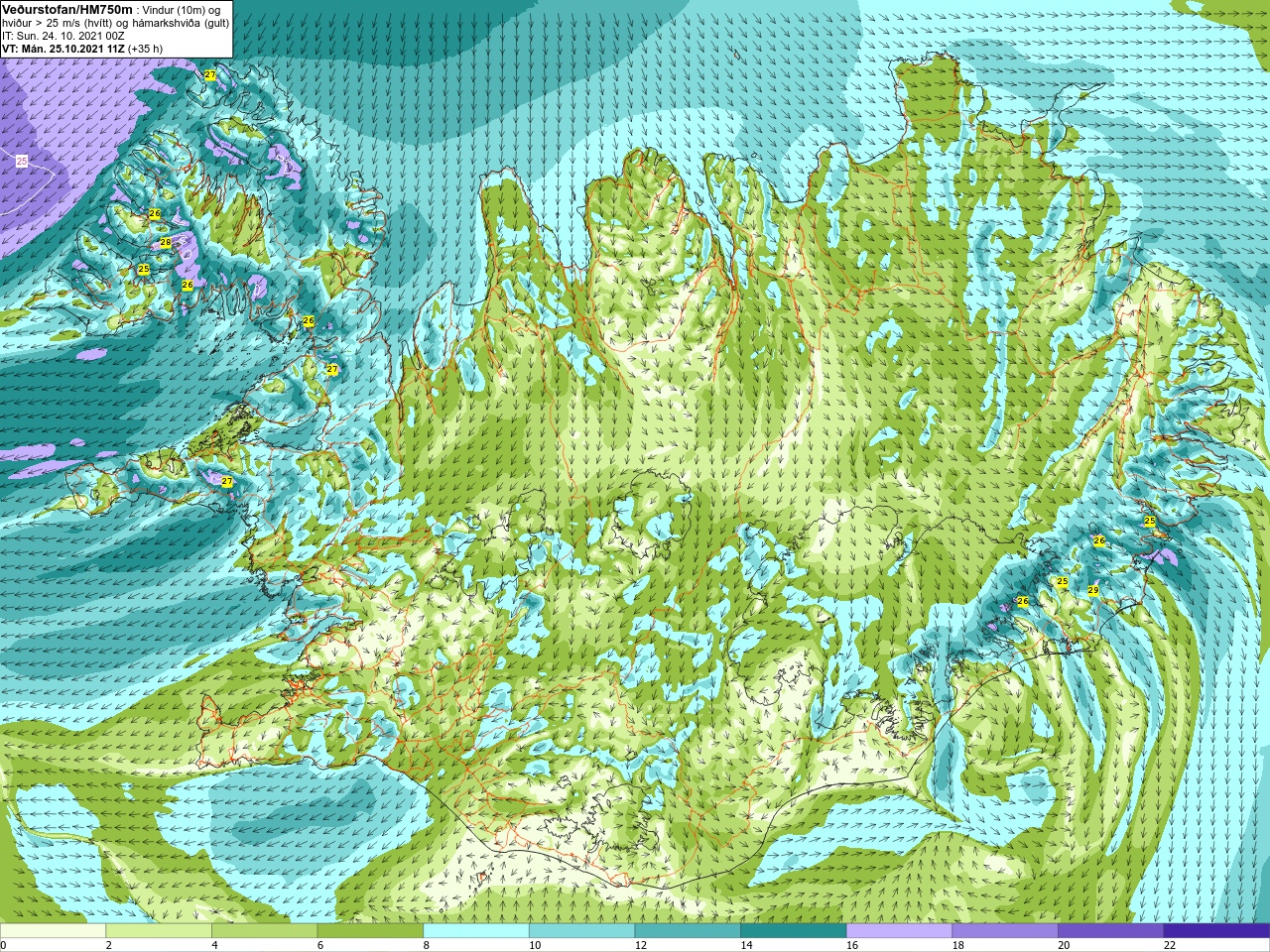Select the light cyan 8–10 m/s legend swatch
Viewport: 1270px width, 952px height.
point(476,931)
